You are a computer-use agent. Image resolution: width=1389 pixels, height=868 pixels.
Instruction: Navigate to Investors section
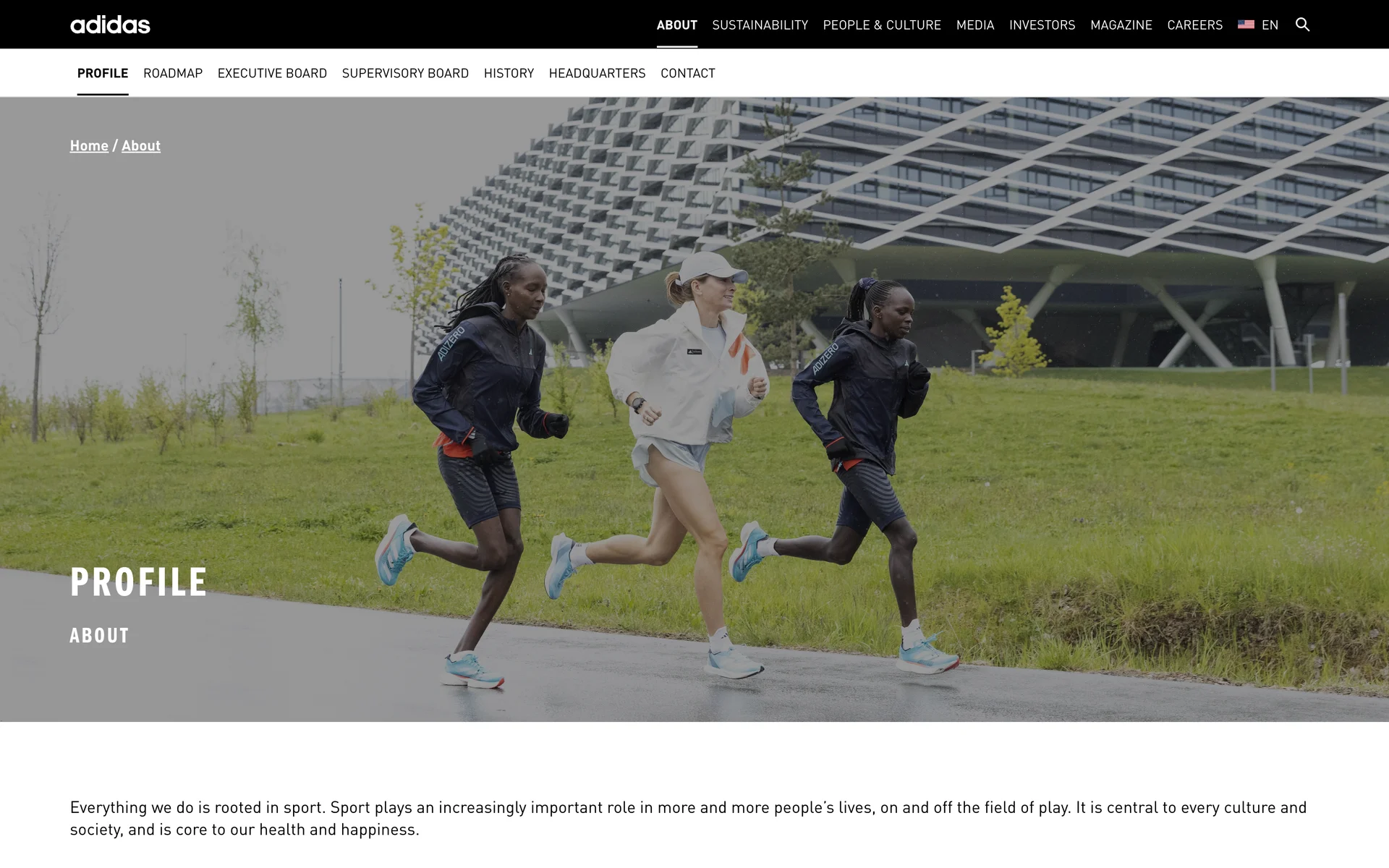click(x=1042, y=25)
